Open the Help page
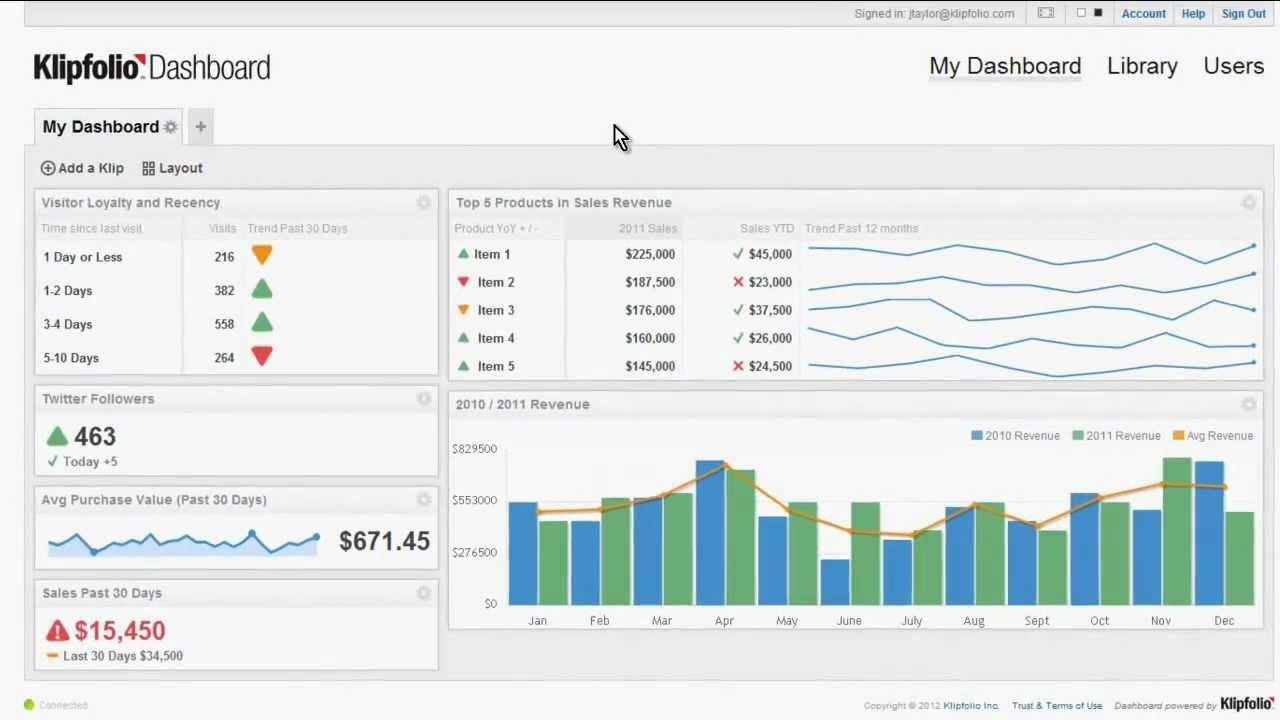 pos(1193,13)
